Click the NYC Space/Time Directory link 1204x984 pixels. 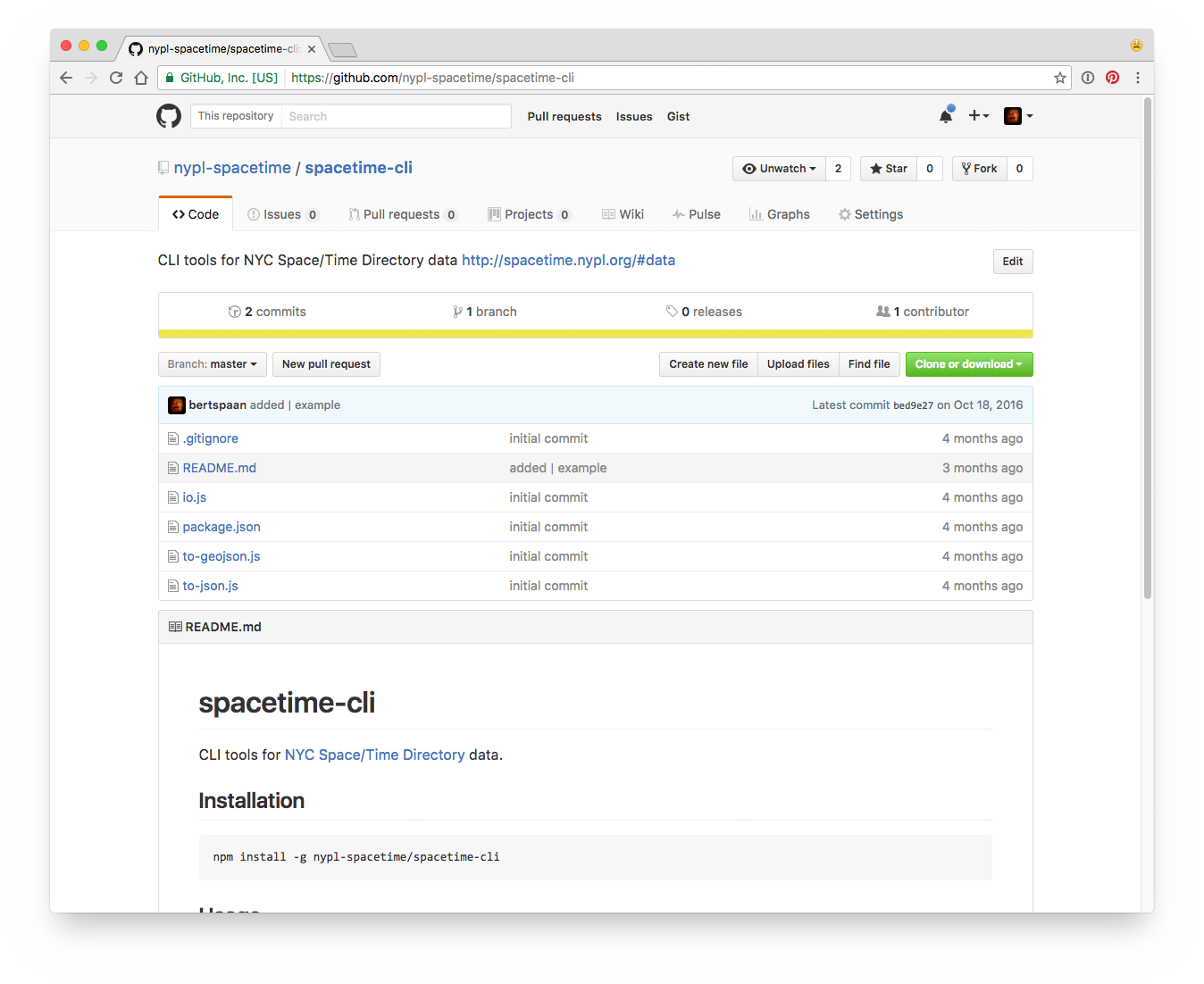tap(375, 755)
